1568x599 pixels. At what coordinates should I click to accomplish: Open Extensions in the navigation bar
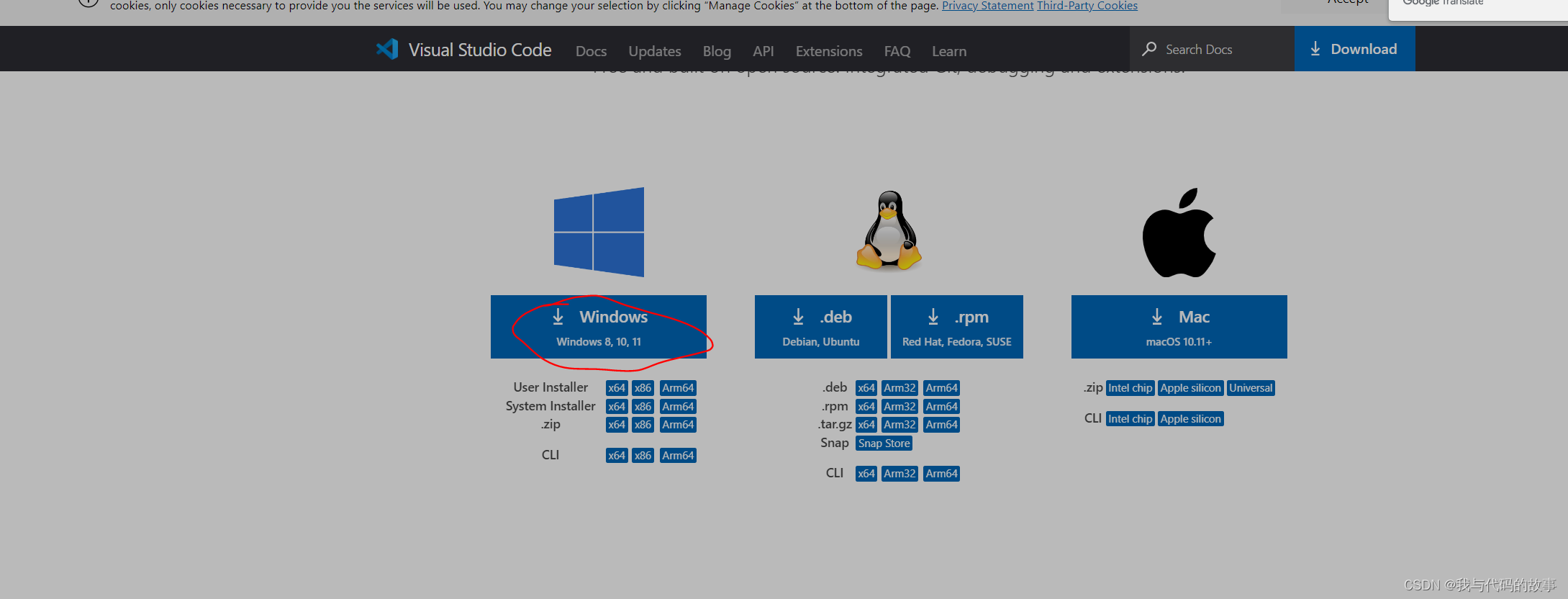coord(829,51)
